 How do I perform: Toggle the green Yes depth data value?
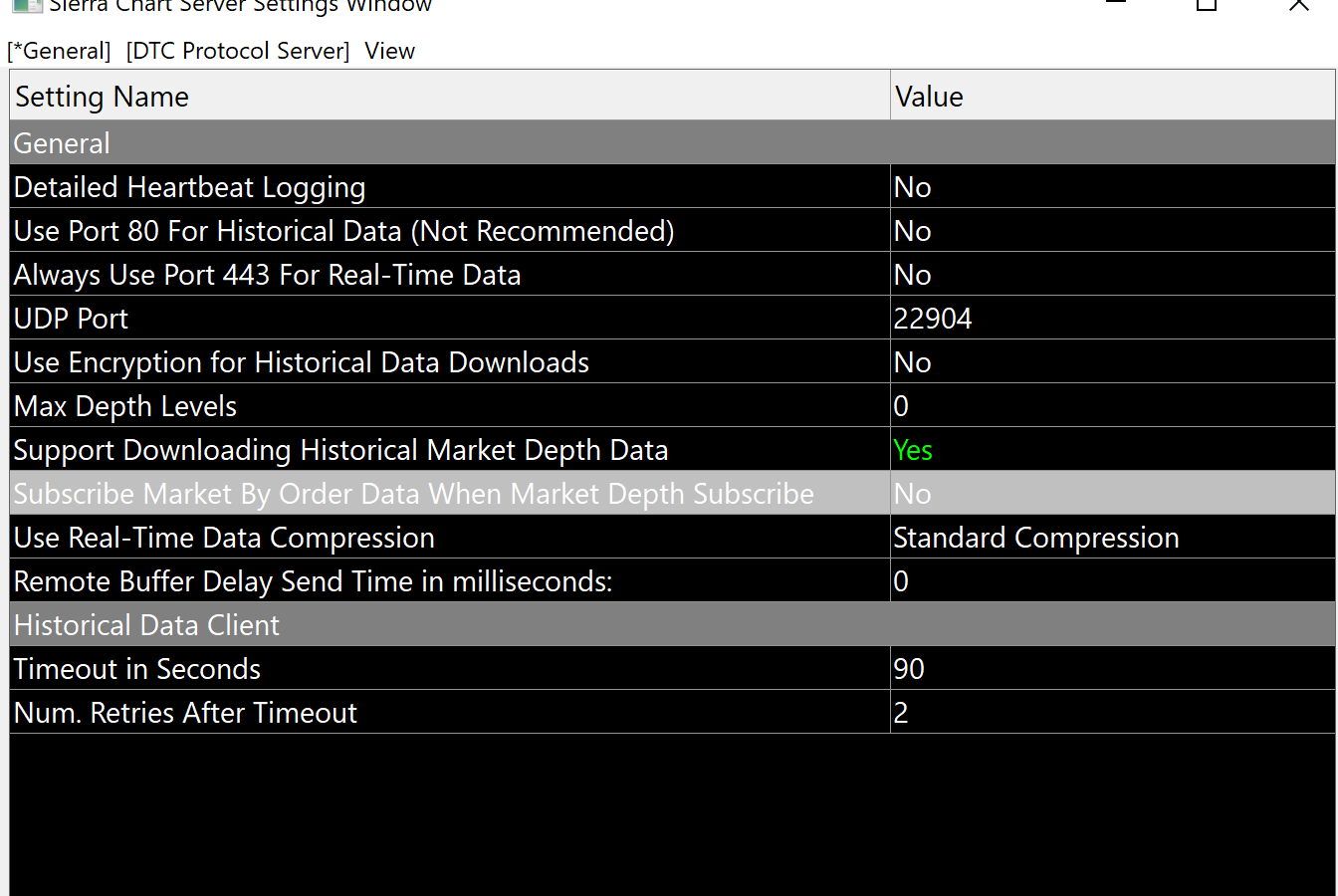click(913, 450)
